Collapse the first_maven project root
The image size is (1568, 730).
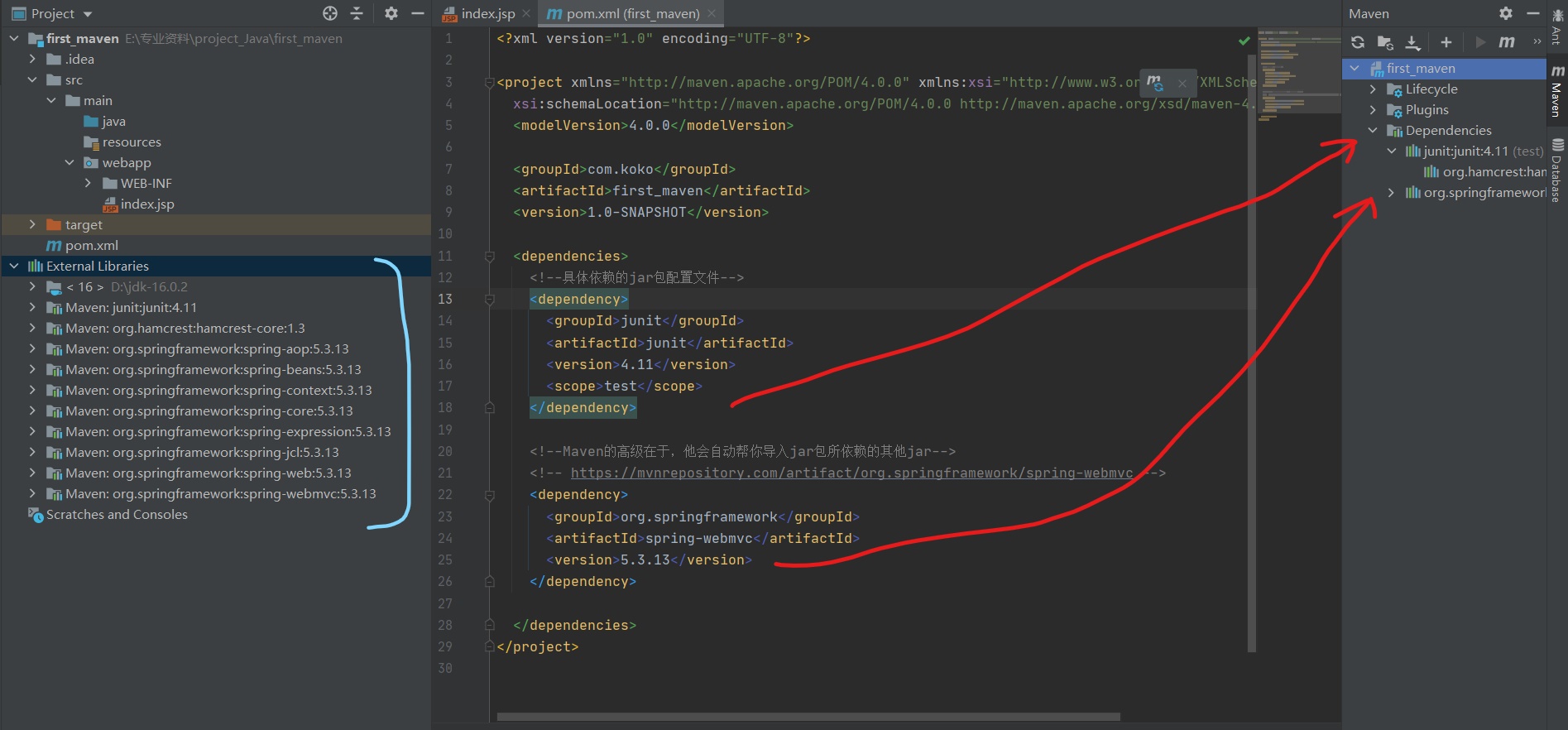[x=14, y=38]
